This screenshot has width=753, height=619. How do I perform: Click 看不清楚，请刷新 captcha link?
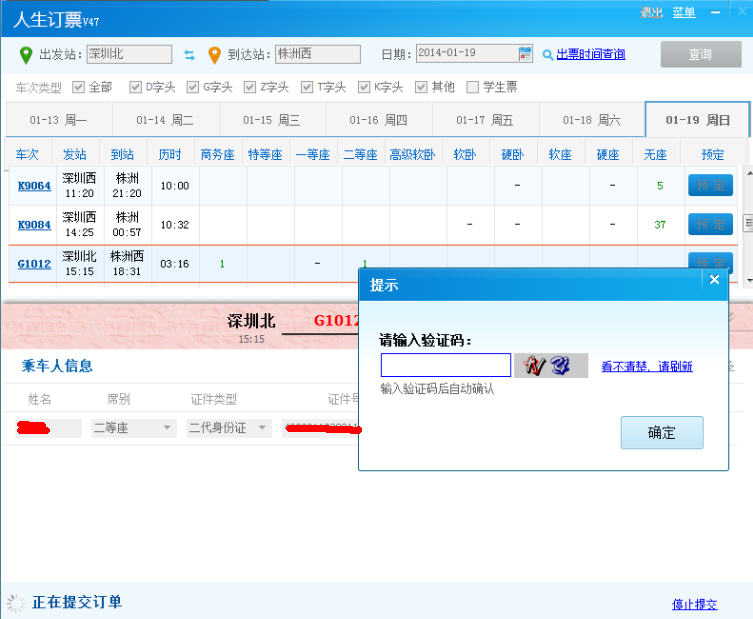click(646, 366)
